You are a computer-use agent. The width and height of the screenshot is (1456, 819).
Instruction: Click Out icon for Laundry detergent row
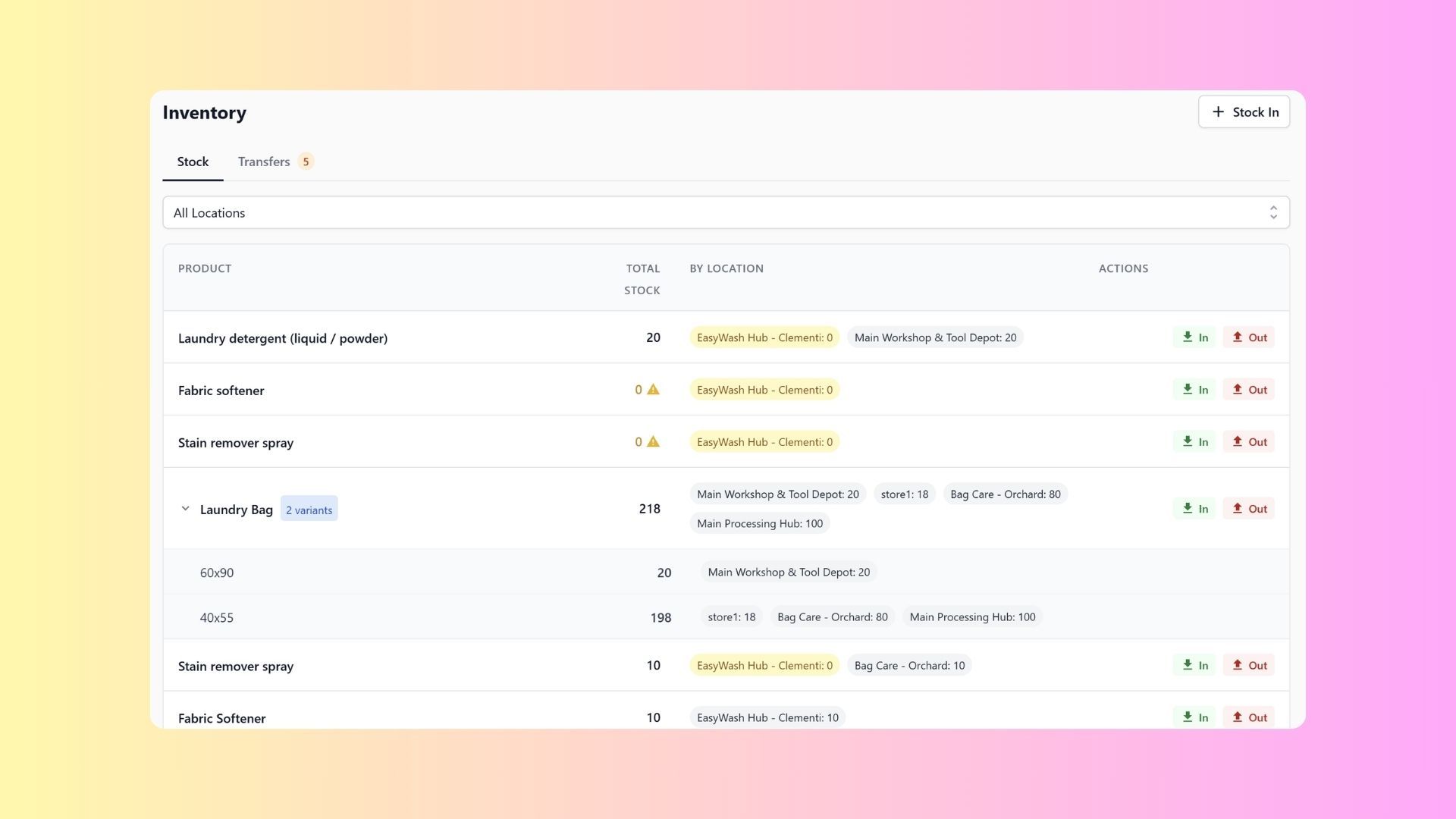(1238, 337)
